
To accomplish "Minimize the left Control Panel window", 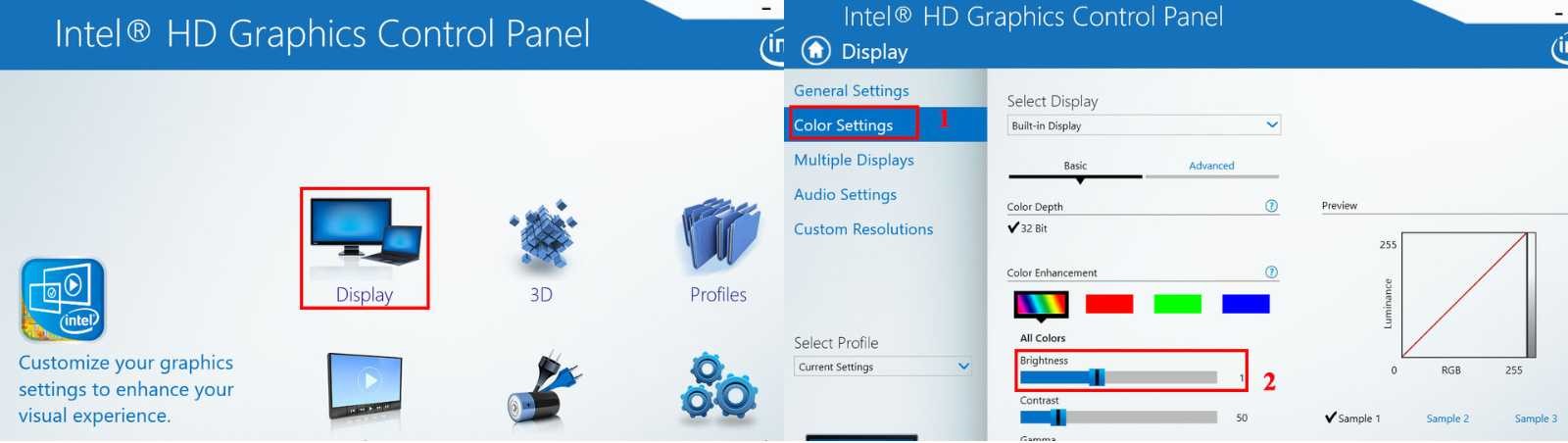I will (766, 9).
